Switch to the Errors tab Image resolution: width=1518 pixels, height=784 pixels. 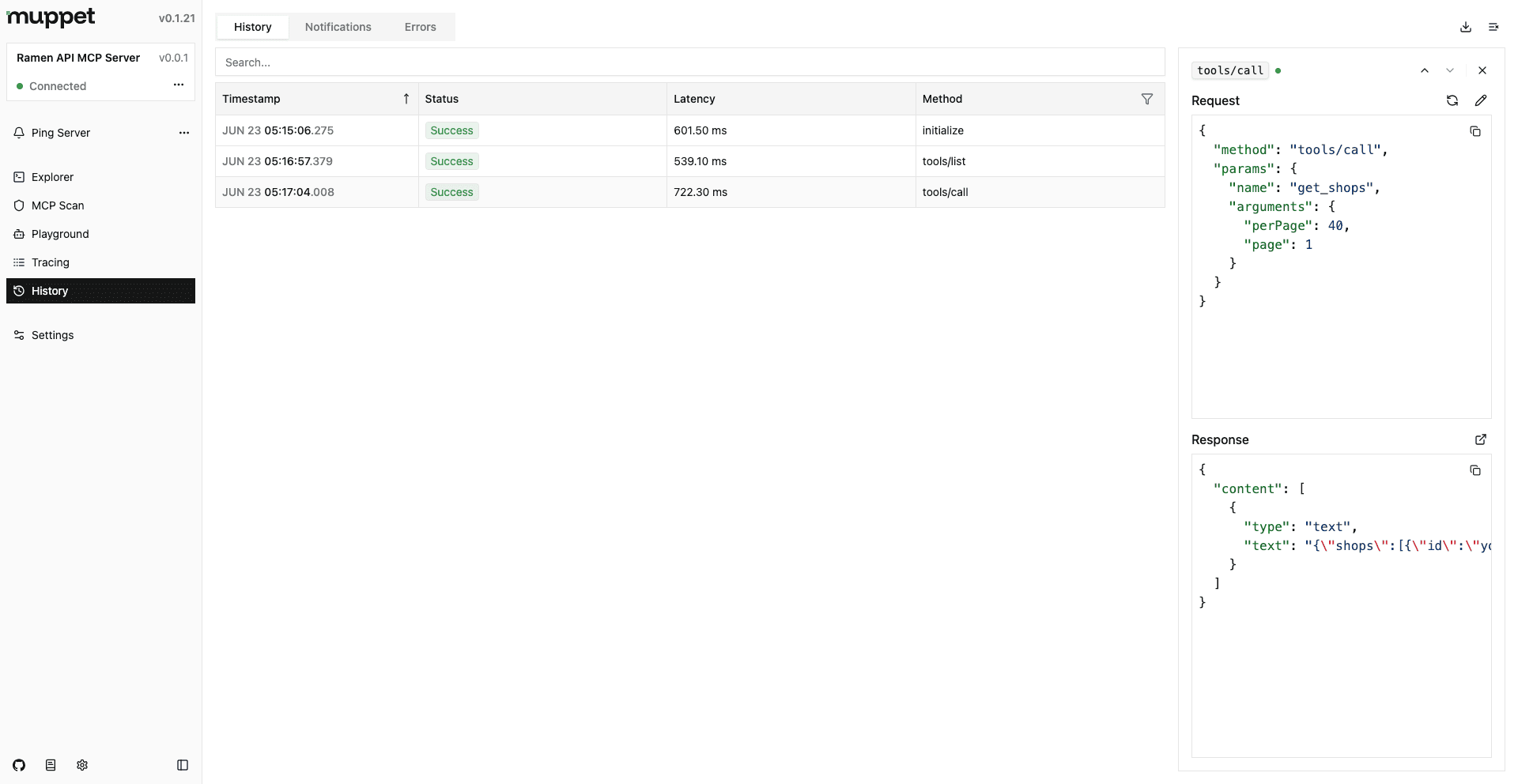pyautogui.click(x=420, y=27)
